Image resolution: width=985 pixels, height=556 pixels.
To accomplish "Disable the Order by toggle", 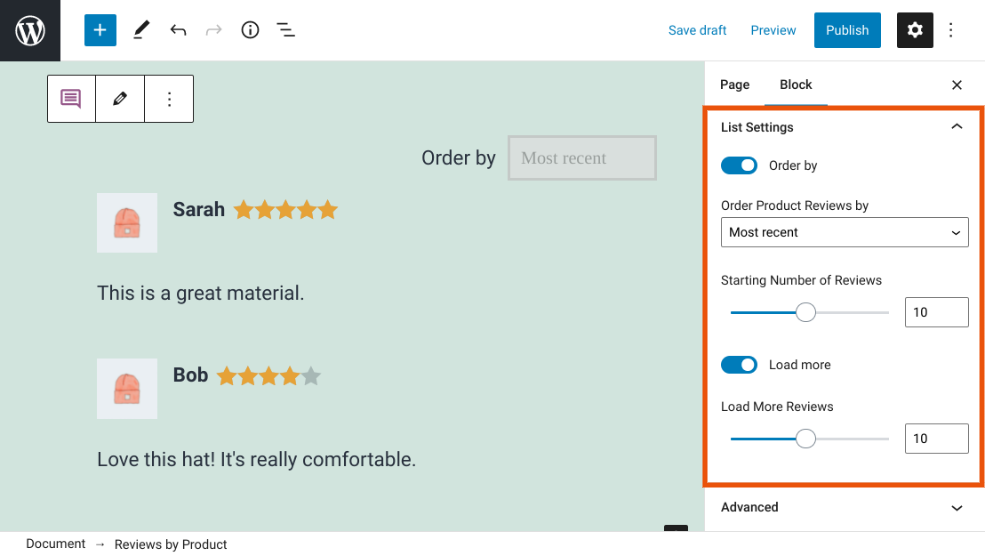I will pos(739,166).
